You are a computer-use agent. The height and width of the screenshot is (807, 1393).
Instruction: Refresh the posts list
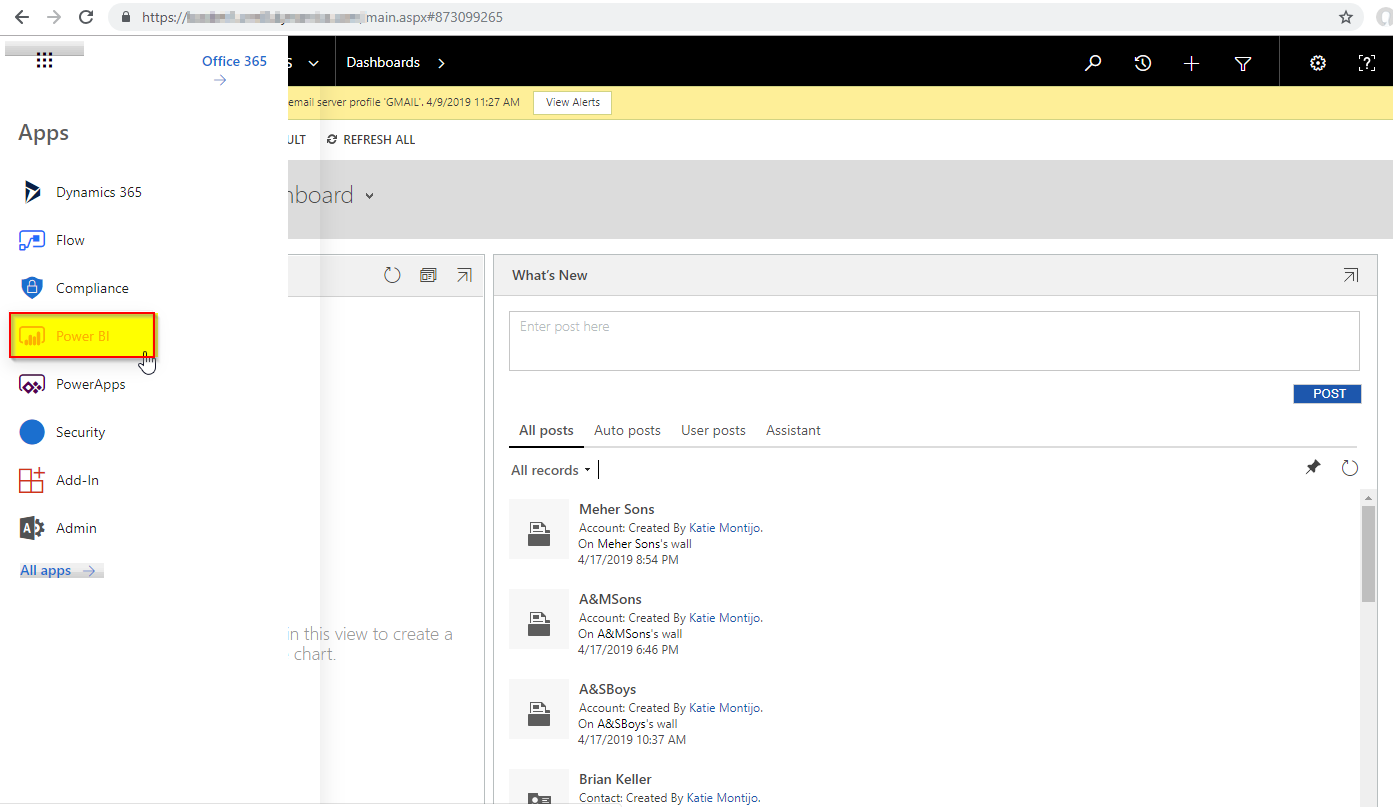click(1350, 468)
